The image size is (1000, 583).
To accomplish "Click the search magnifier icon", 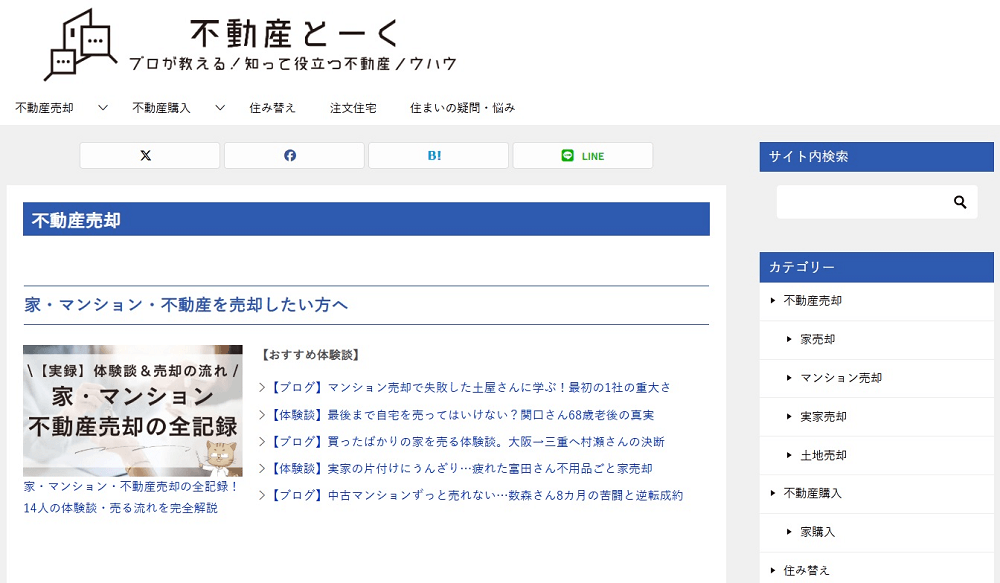I will coord(960,202).
